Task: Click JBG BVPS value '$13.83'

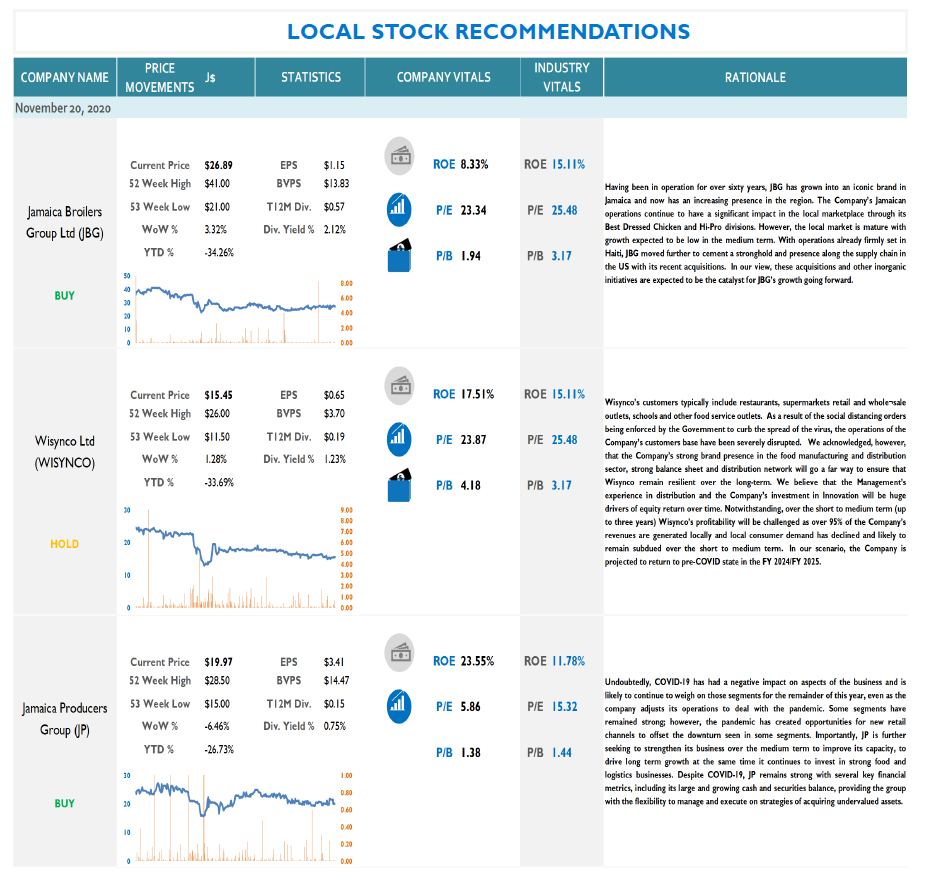Action: (336, 183)
